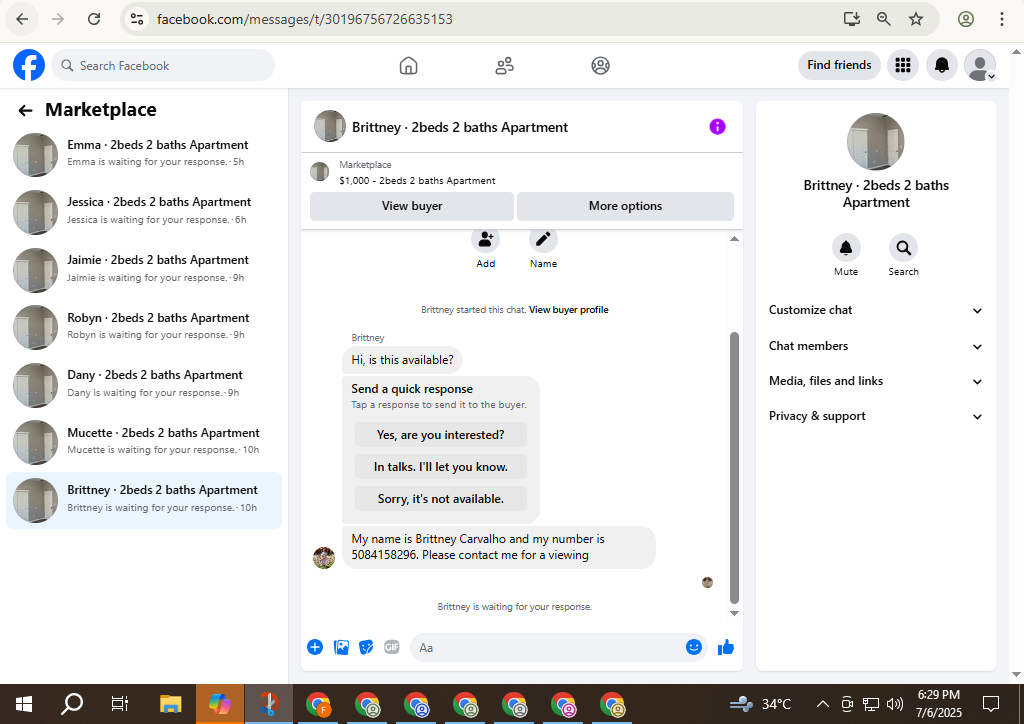Select Brittney's conversation in the list

coord(144,500)
